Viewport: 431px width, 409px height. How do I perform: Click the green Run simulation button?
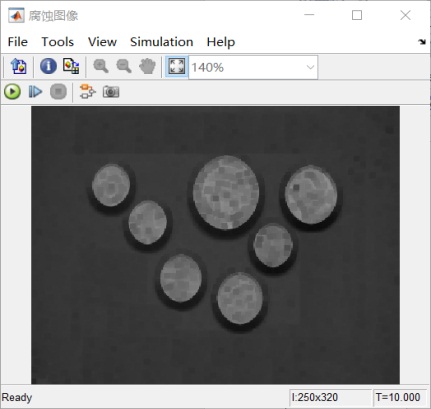(x=13, y=92)
